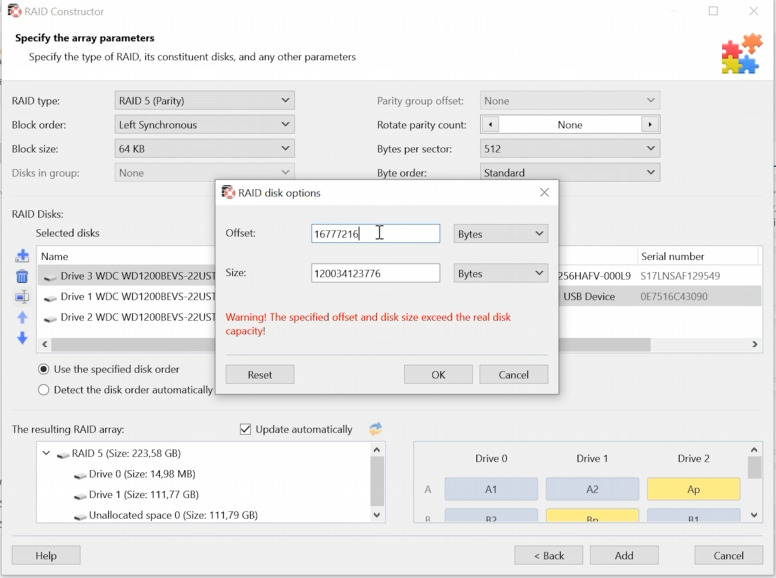The height and width of the screenshot is (578, 776).
Task: Click the Reset button
Action: point(260,375)
